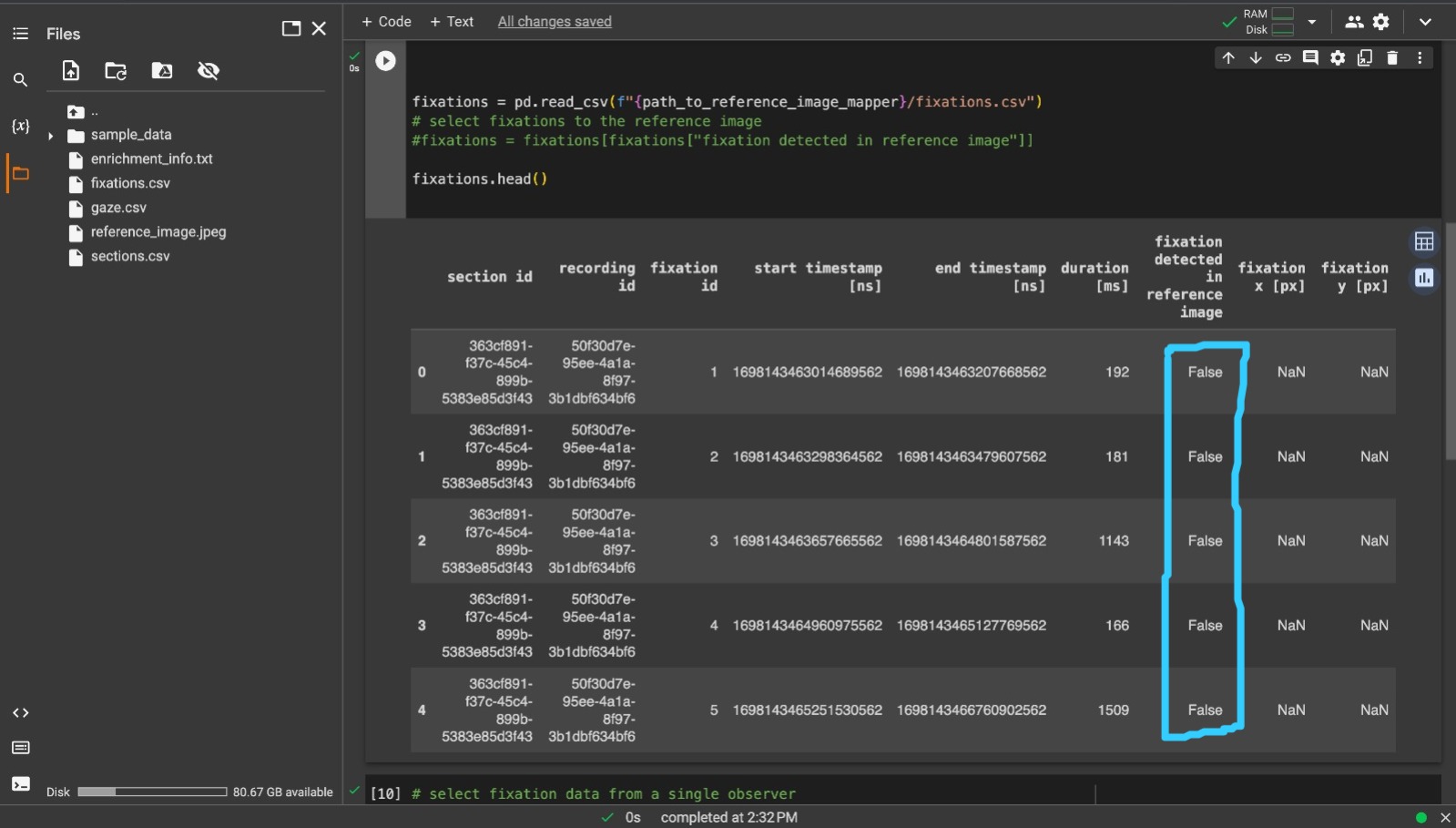Open notebook settings gear in header
Screen dimensions: 1456x828
1381,22
